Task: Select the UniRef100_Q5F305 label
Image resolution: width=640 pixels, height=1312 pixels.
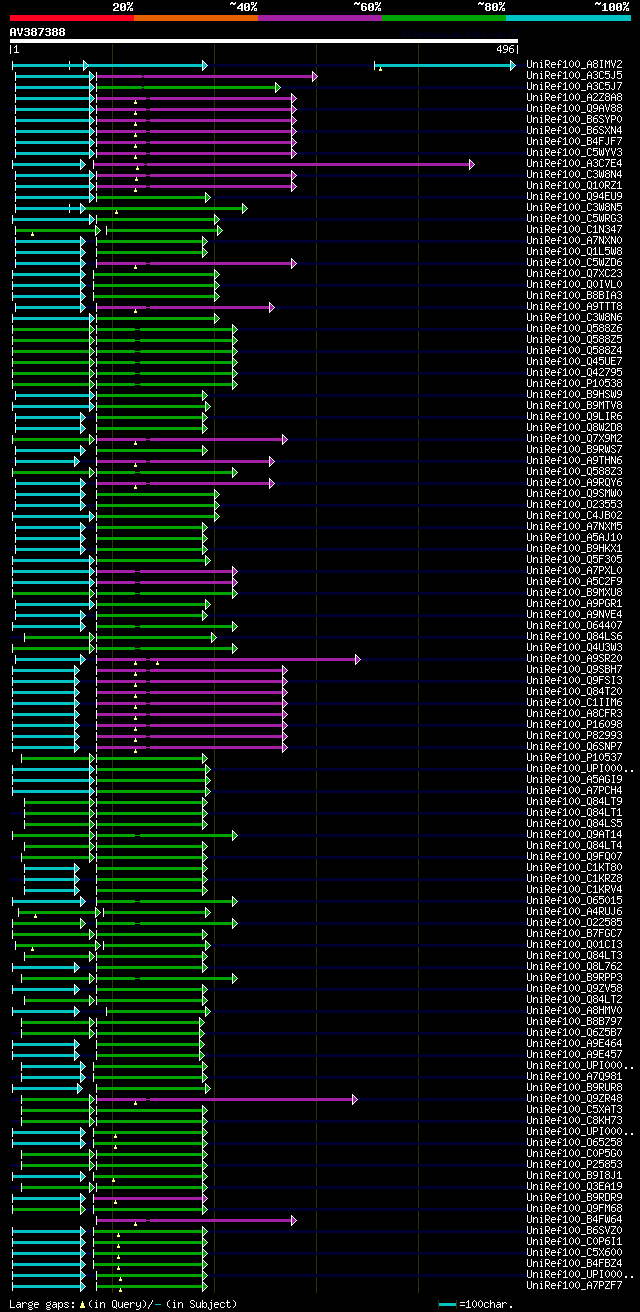Action: (576, 559)
